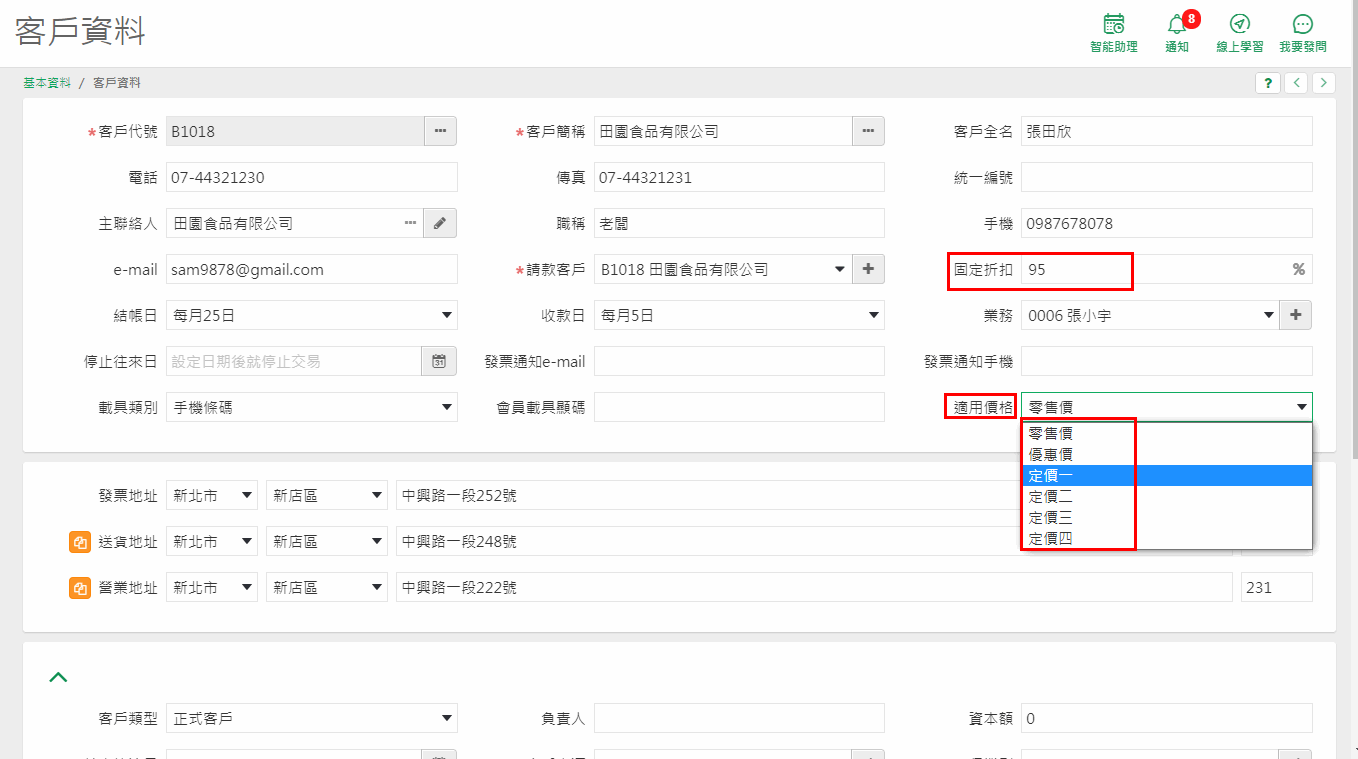Open the 發票地址 city dropdown 新北市

pos(212,495)
